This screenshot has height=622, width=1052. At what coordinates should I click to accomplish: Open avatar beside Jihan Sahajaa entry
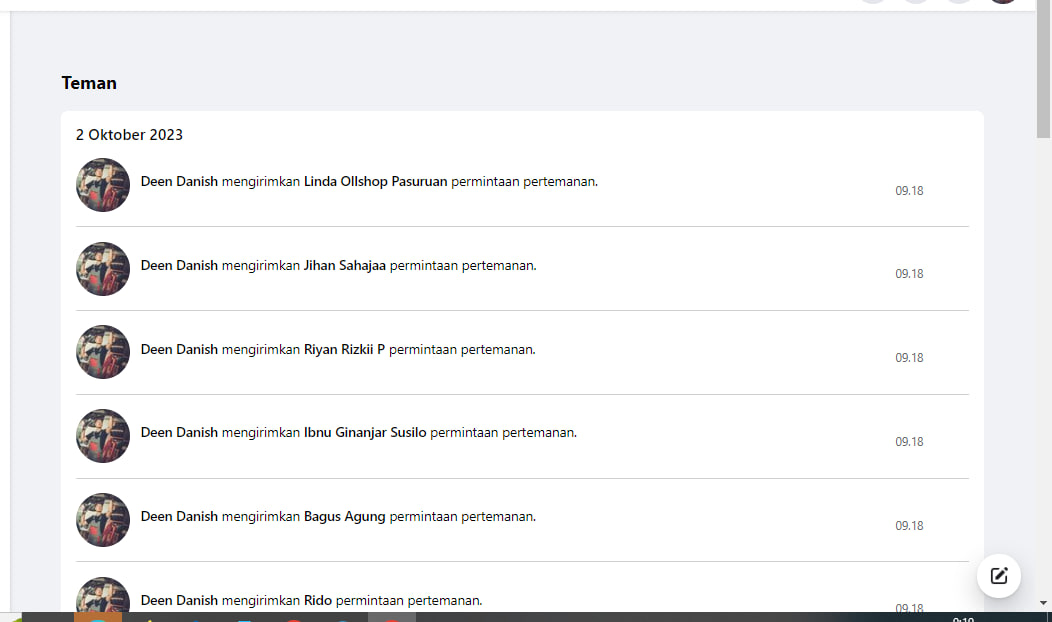click(103, 269)
